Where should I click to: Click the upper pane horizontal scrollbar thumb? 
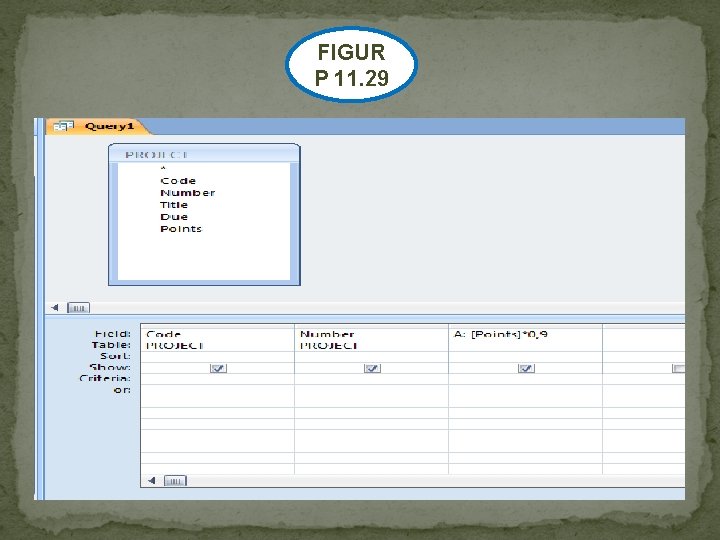point(78,308)
